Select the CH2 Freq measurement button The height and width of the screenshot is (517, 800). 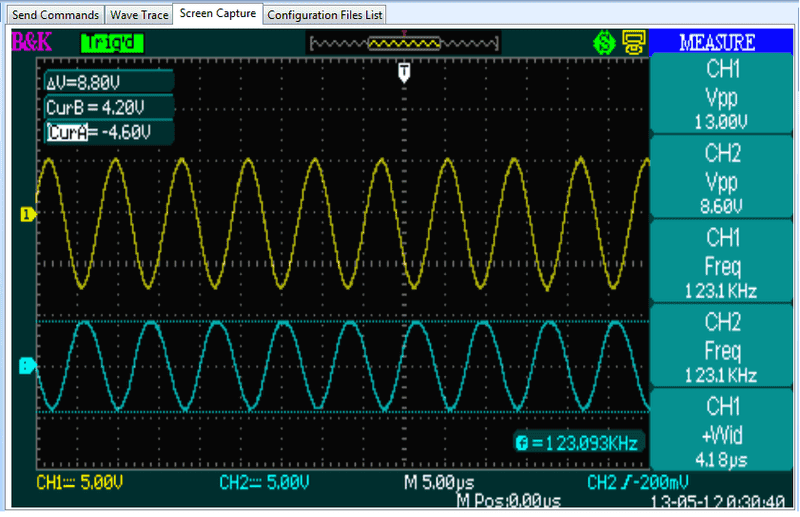pos(723,347)
